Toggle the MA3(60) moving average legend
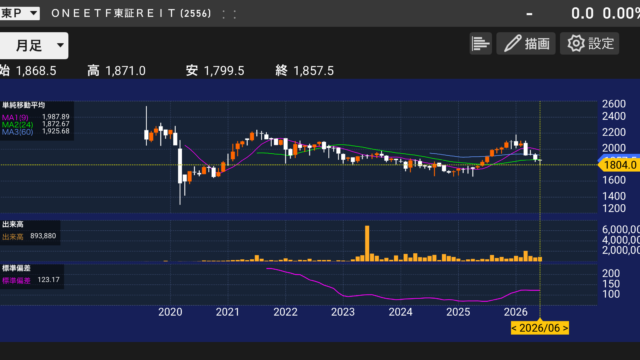Image resolution: width=640 pixels, height=360 pixels. click(x=18, y=131)
